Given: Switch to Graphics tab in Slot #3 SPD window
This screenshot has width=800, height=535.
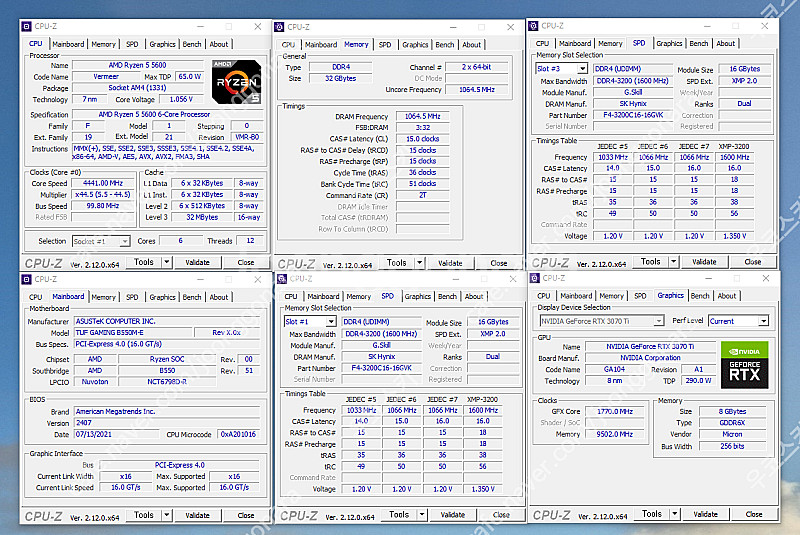Looking at the screenshot, I should 669,43.
